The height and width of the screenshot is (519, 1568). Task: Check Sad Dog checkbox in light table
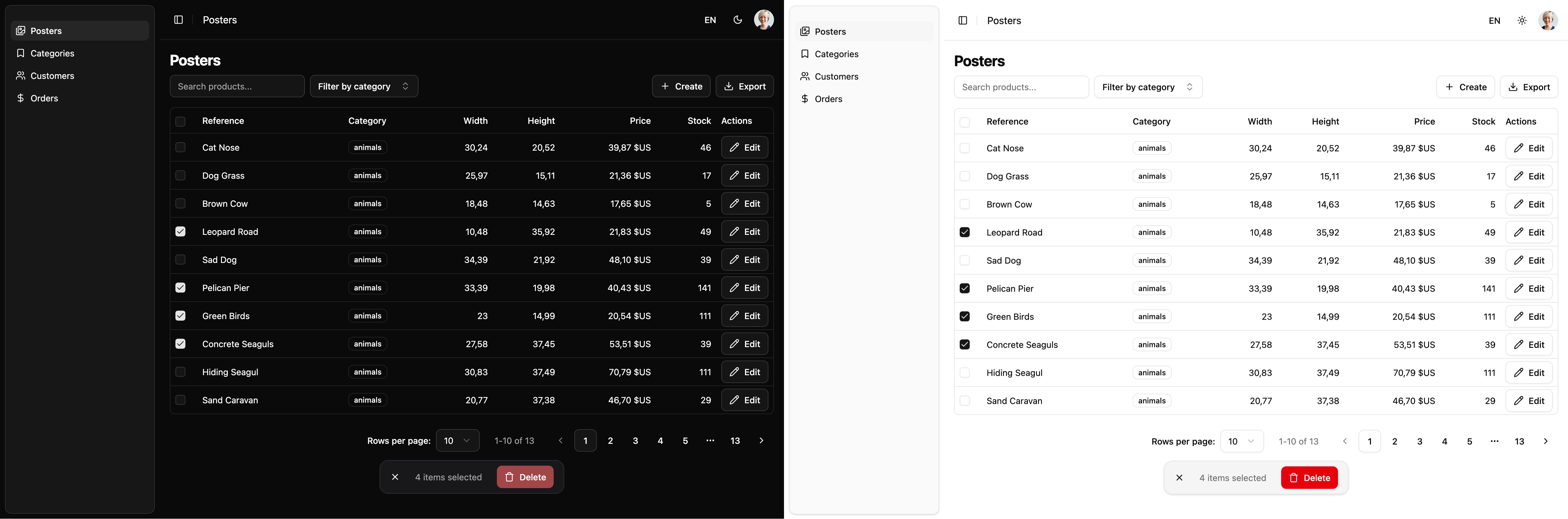(x=965, y=260)
